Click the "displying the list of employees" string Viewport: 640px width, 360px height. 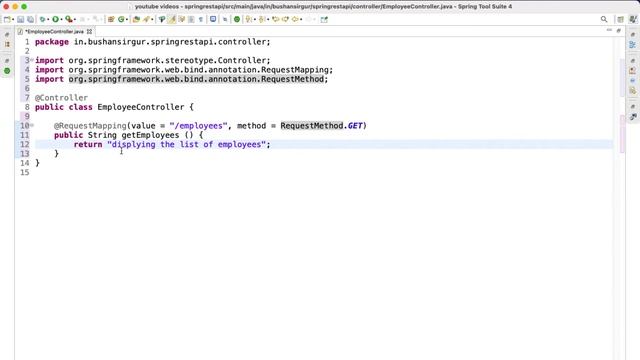(186, 144)
